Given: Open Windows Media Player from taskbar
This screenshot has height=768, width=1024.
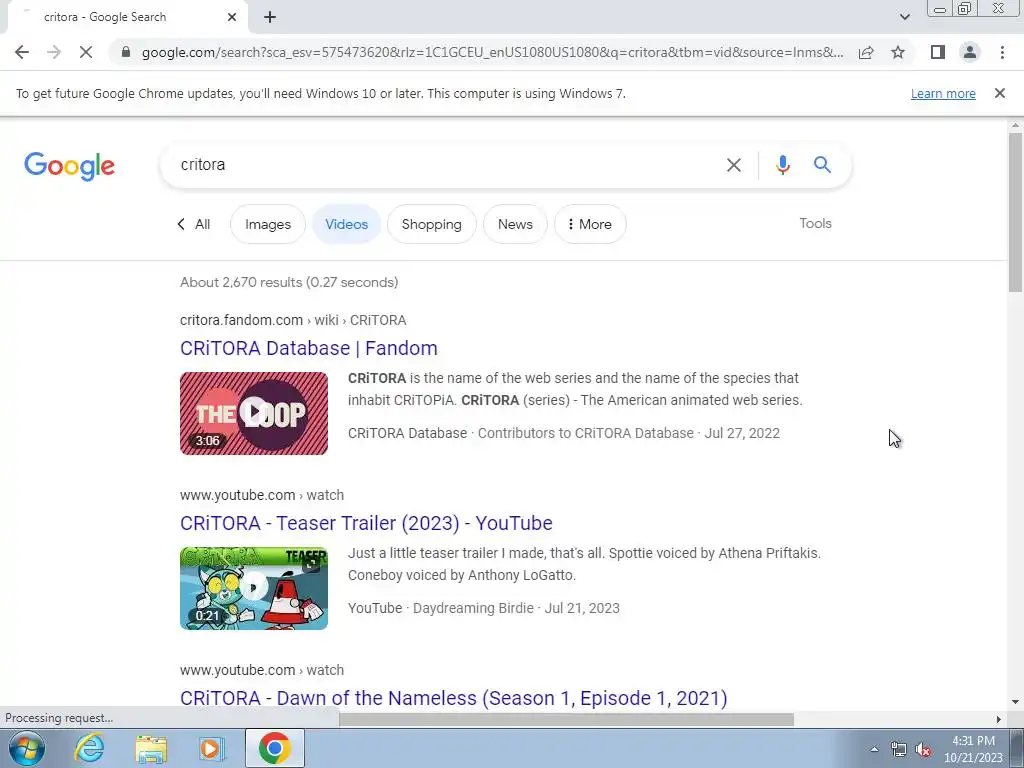Looking at the screenshot, I should pyautogui.click(x=210, y=748).
